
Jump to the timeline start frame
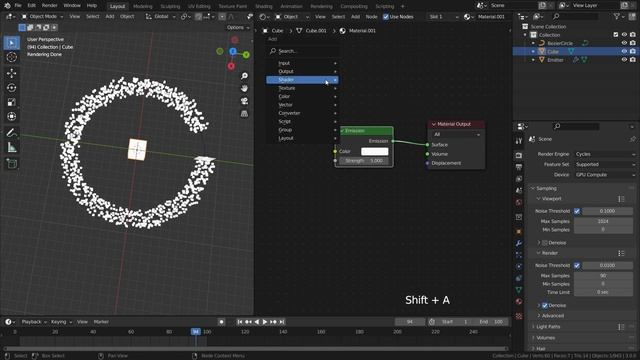(240, 322)
